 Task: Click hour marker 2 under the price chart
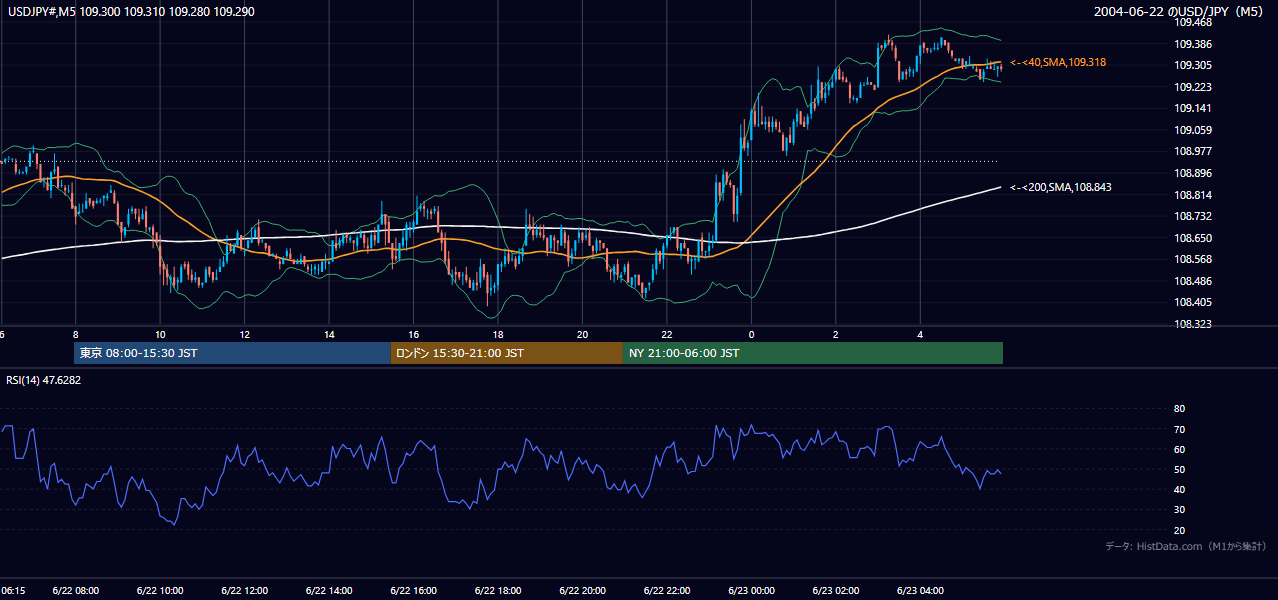click(836, 335)
